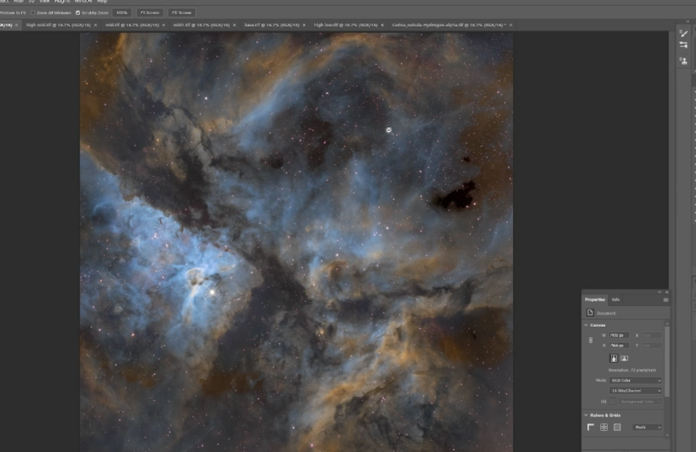Viewport: 696px width, 452px height.
Task: Enable Zoom All Windows checkbox
Action: click(33, 13)
